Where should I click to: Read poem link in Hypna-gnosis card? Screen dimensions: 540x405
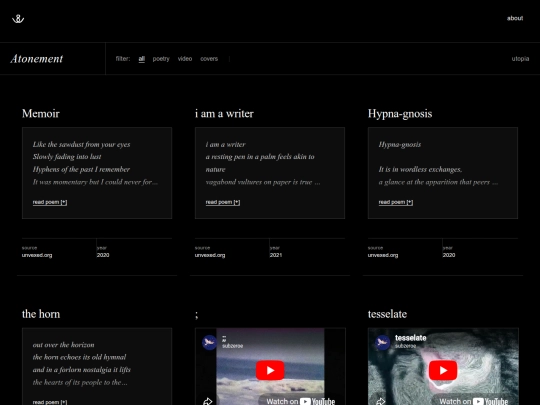click(x=396, y=202)
